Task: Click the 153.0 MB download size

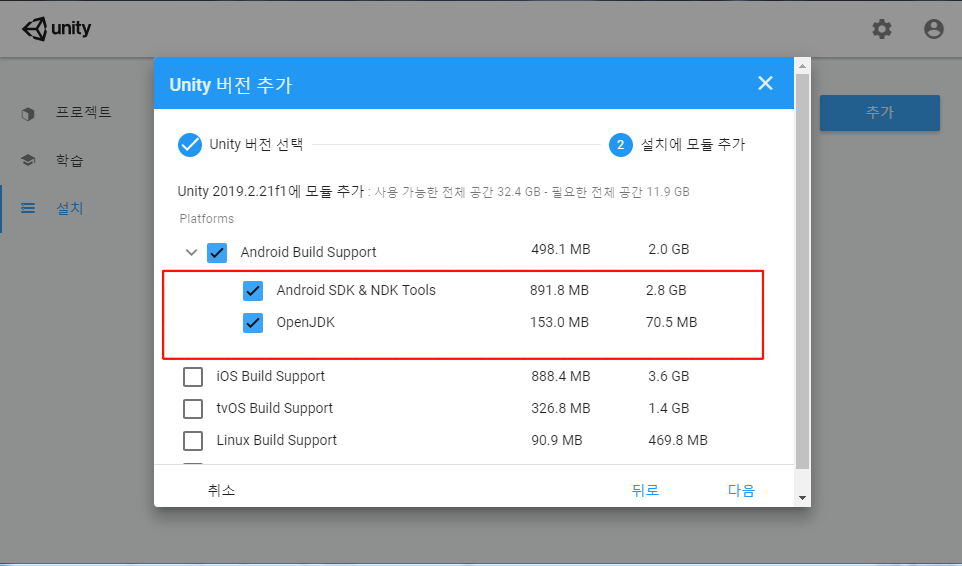Action: point(560,323)
